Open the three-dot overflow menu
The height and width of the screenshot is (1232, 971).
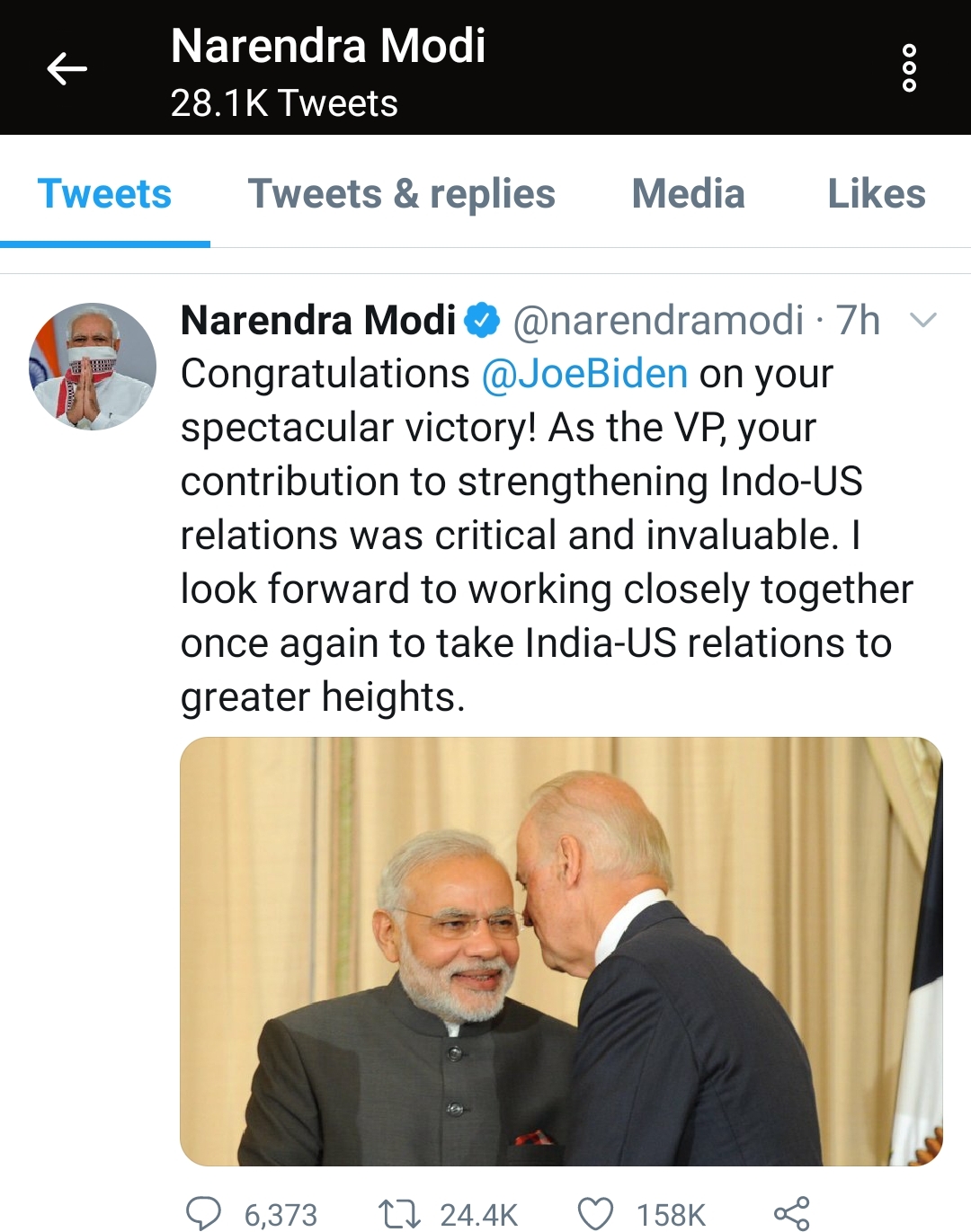[909, 67]
